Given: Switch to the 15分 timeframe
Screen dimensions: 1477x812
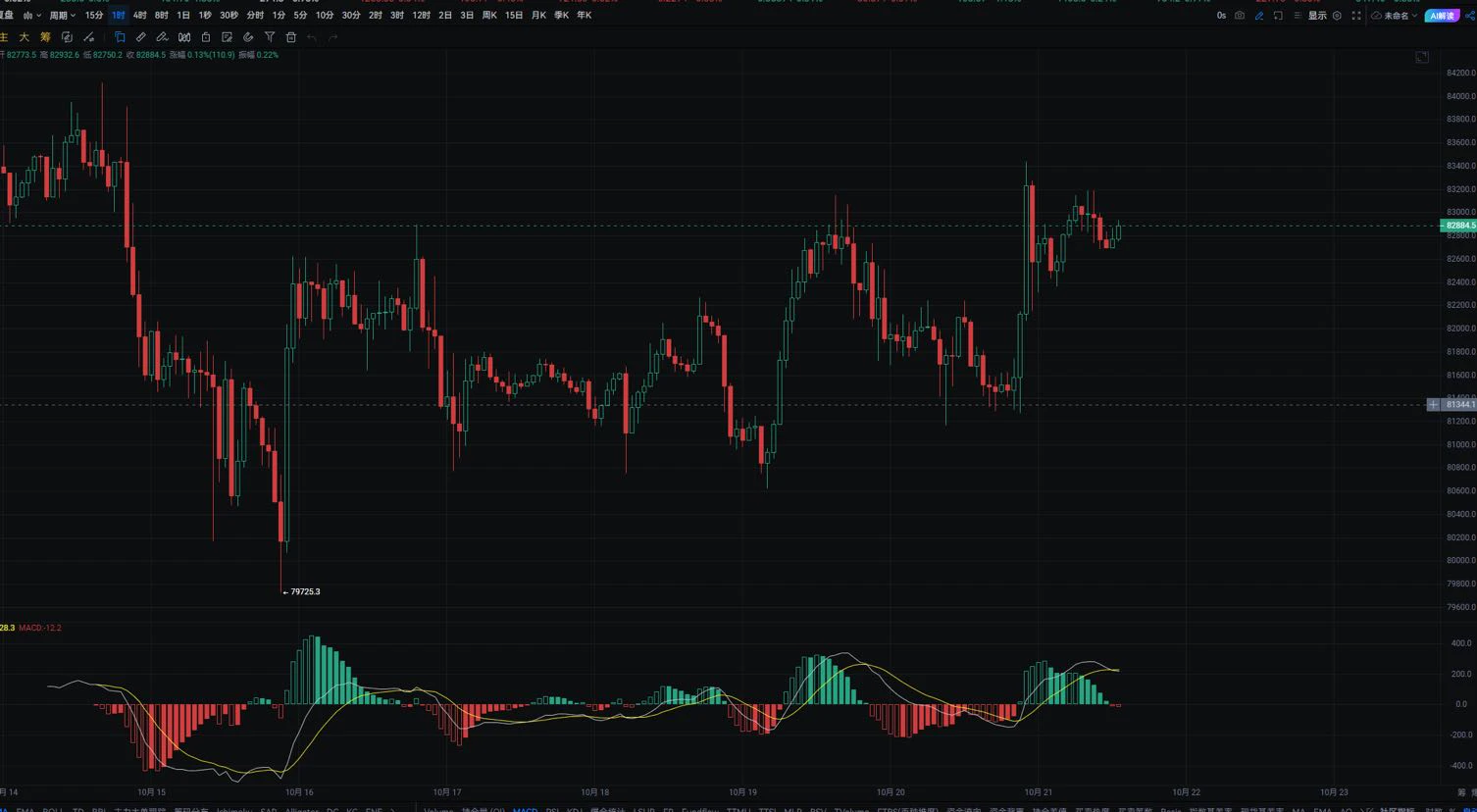Looking at the screenshot, I should click(x=94, y=16).
